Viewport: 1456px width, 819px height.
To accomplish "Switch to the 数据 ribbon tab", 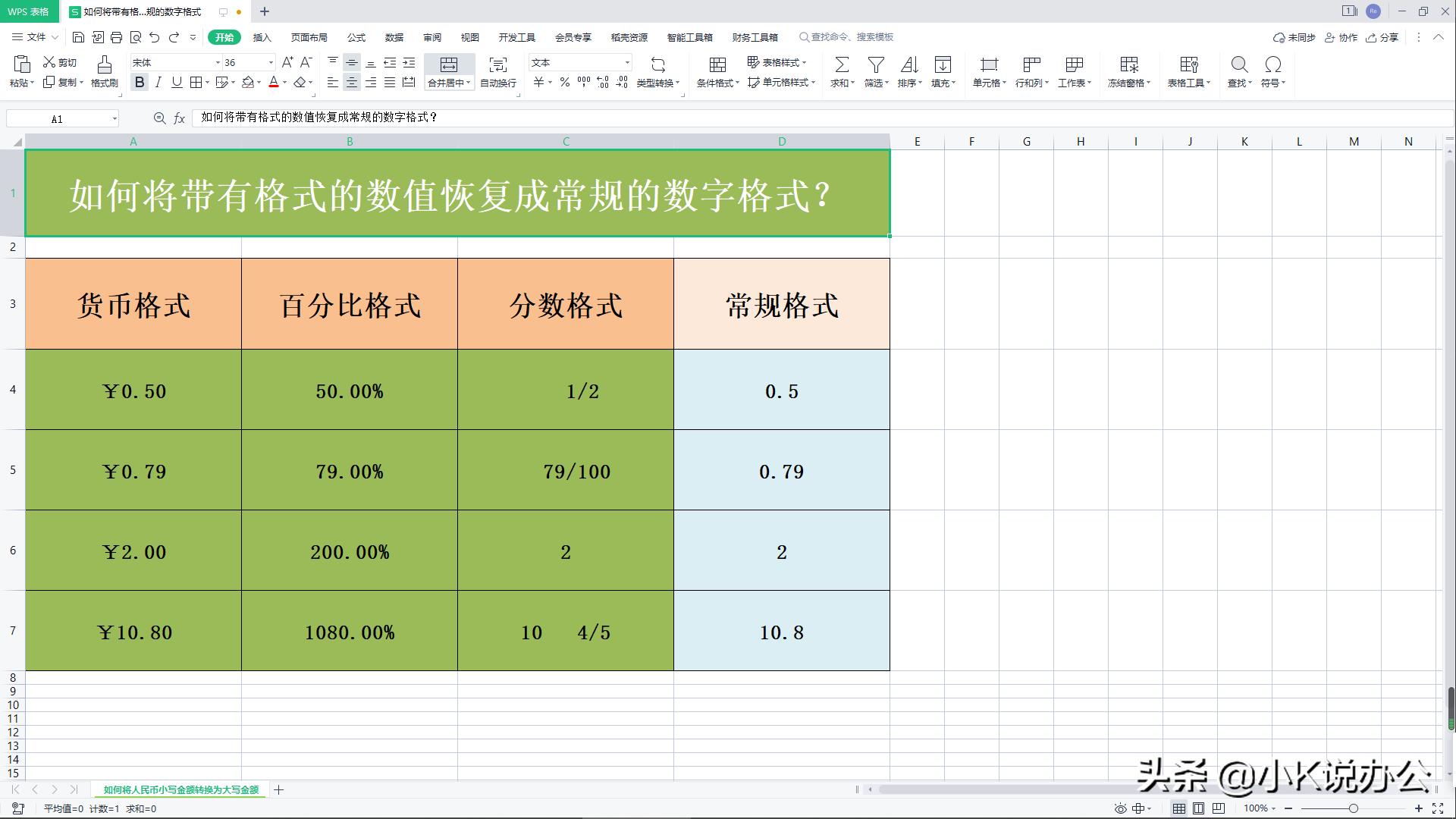I will (x=394, y=36).
